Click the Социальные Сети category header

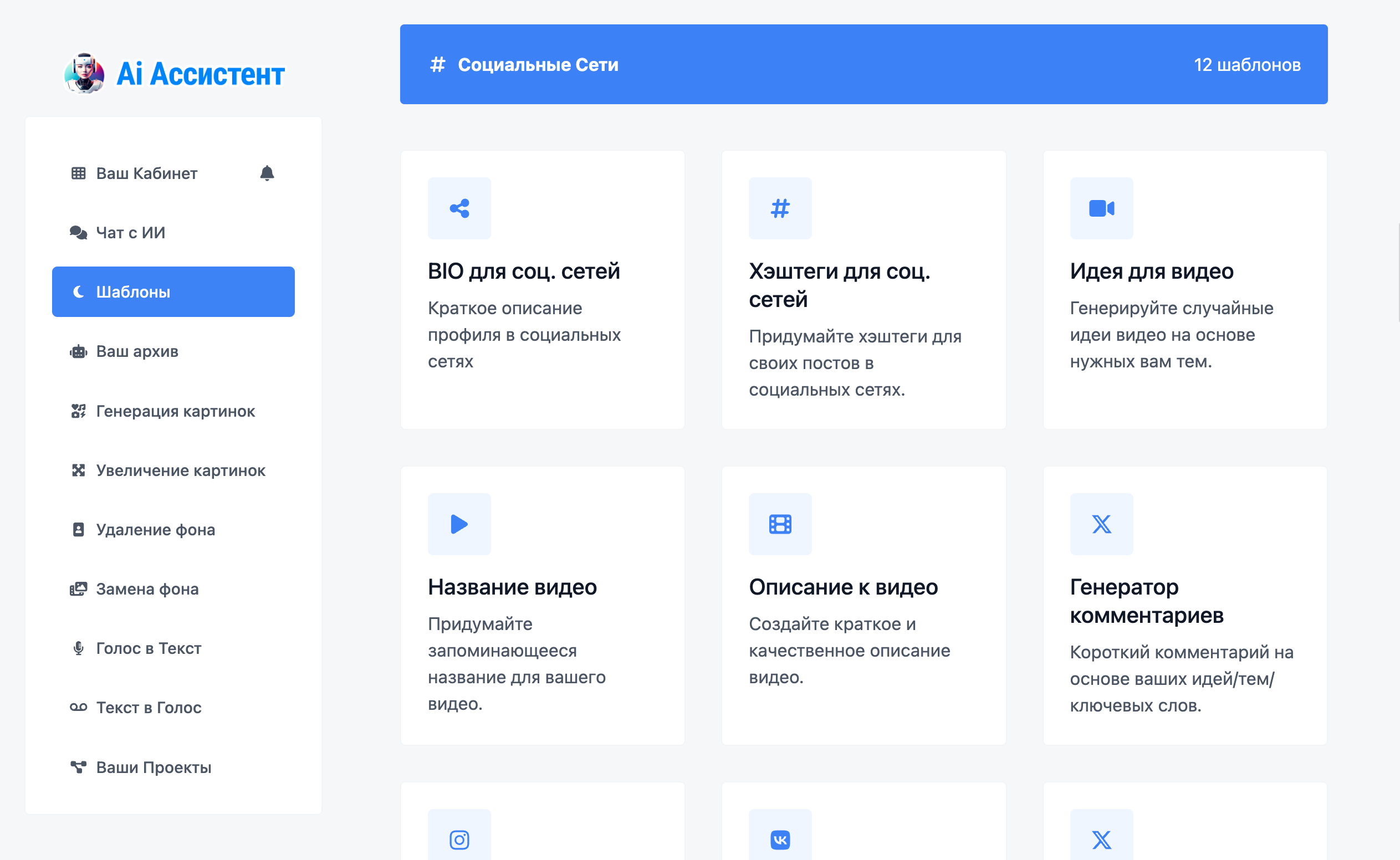point(538,65)
